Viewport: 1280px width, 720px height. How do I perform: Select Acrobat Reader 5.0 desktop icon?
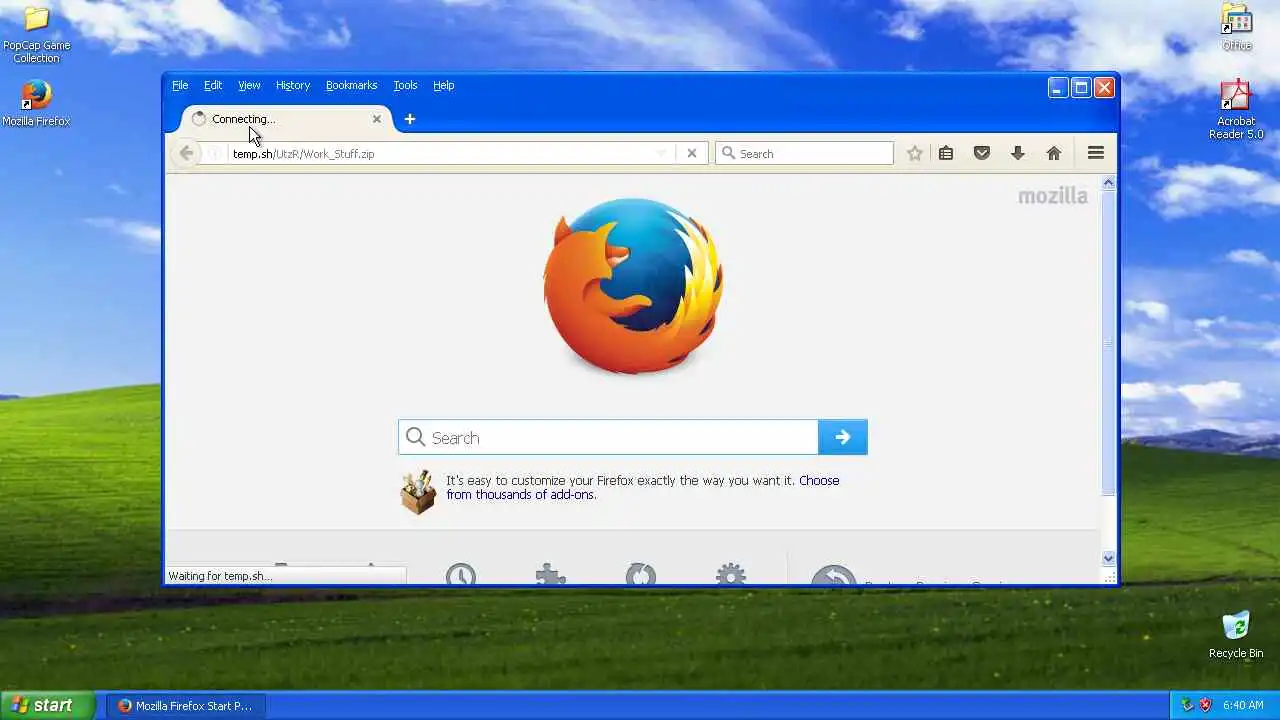coord(1236,95)
